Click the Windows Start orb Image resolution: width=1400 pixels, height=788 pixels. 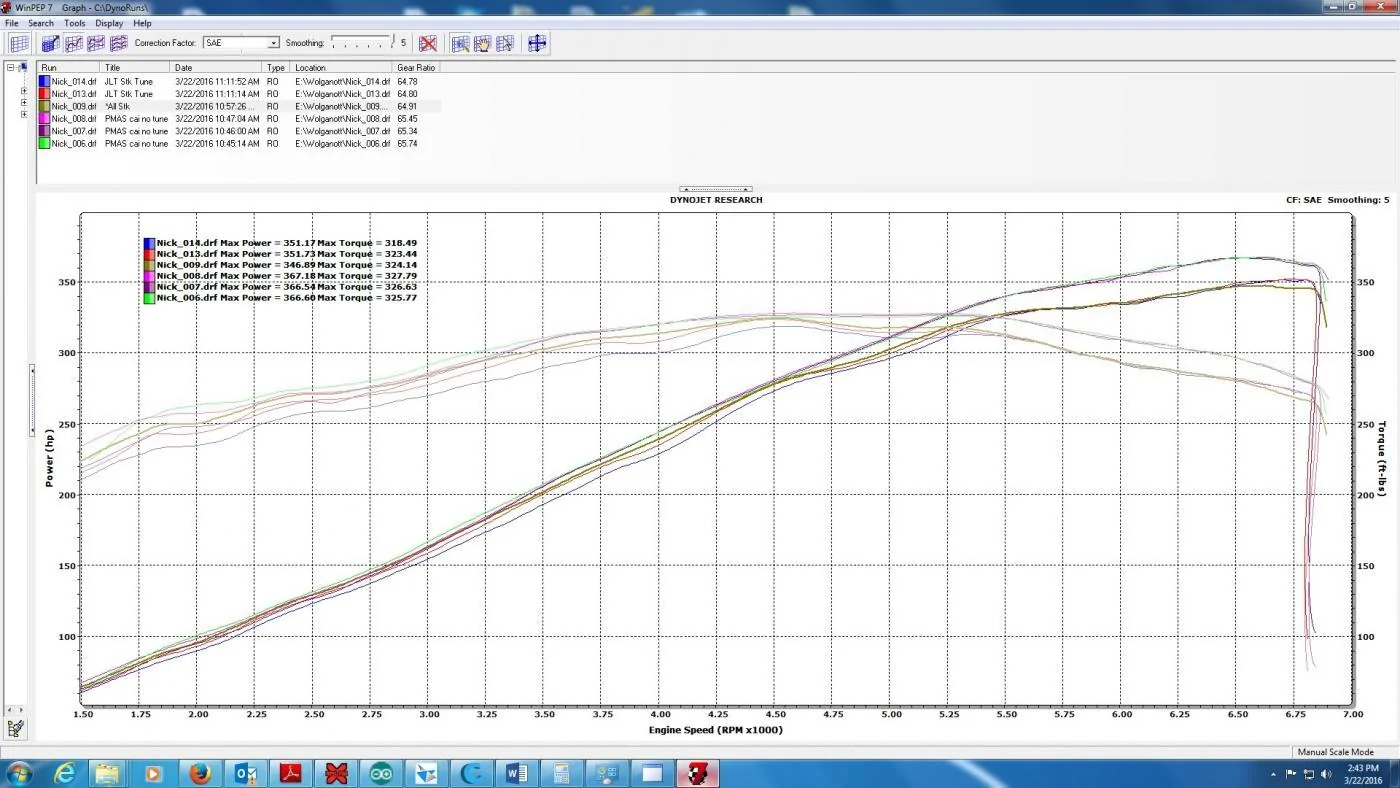click(19, 773)
